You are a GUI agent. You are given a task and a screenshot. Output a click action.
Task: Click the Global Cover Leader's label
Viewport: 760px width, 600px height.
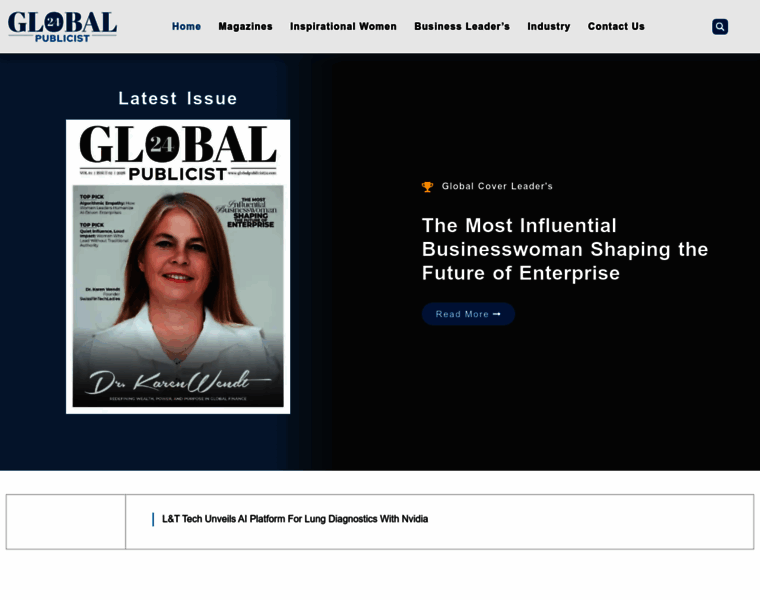pyautogui.click(x=497, y=186)
